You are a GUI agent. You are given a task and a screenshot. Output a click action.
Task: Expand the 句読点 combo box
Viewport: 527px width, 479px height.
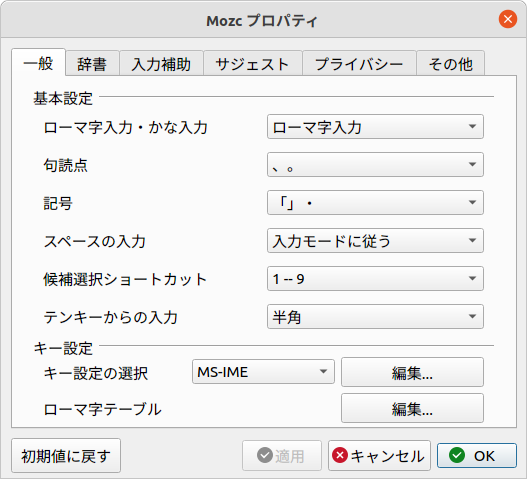tap(375, 165)
